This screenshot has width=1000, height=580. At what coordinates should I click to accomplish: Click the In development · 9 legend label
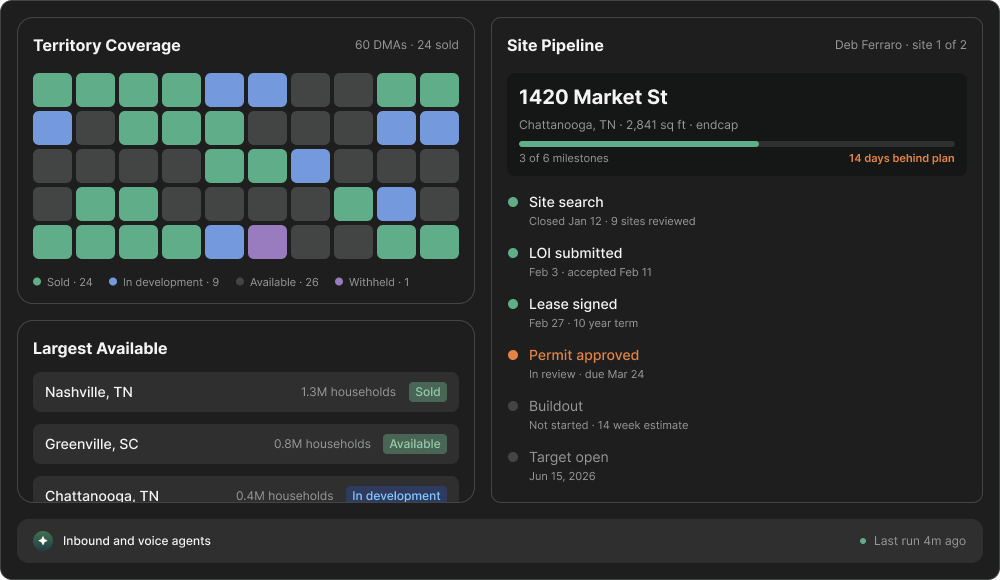pyautogui.click(x=171, y=282)
